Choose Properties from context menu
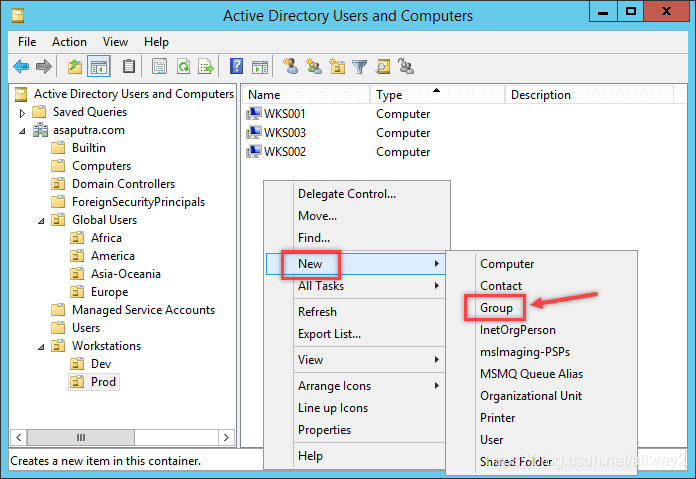This screenshot has width=696, height=479. click(x=324, y=430)
